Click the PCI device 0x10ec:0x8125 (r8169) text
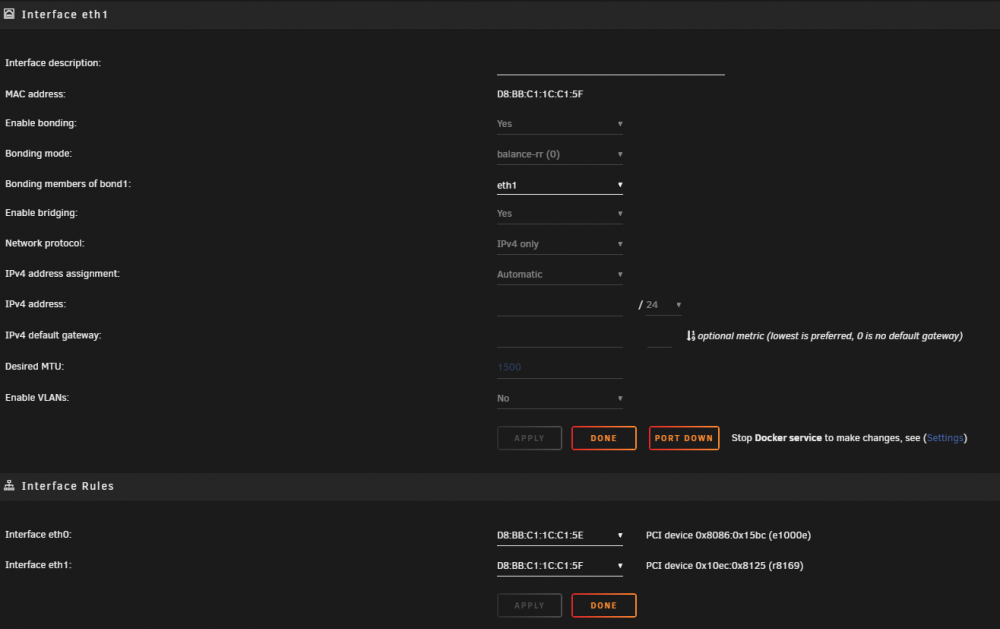 pyautogui.click(x=724, y=566)
